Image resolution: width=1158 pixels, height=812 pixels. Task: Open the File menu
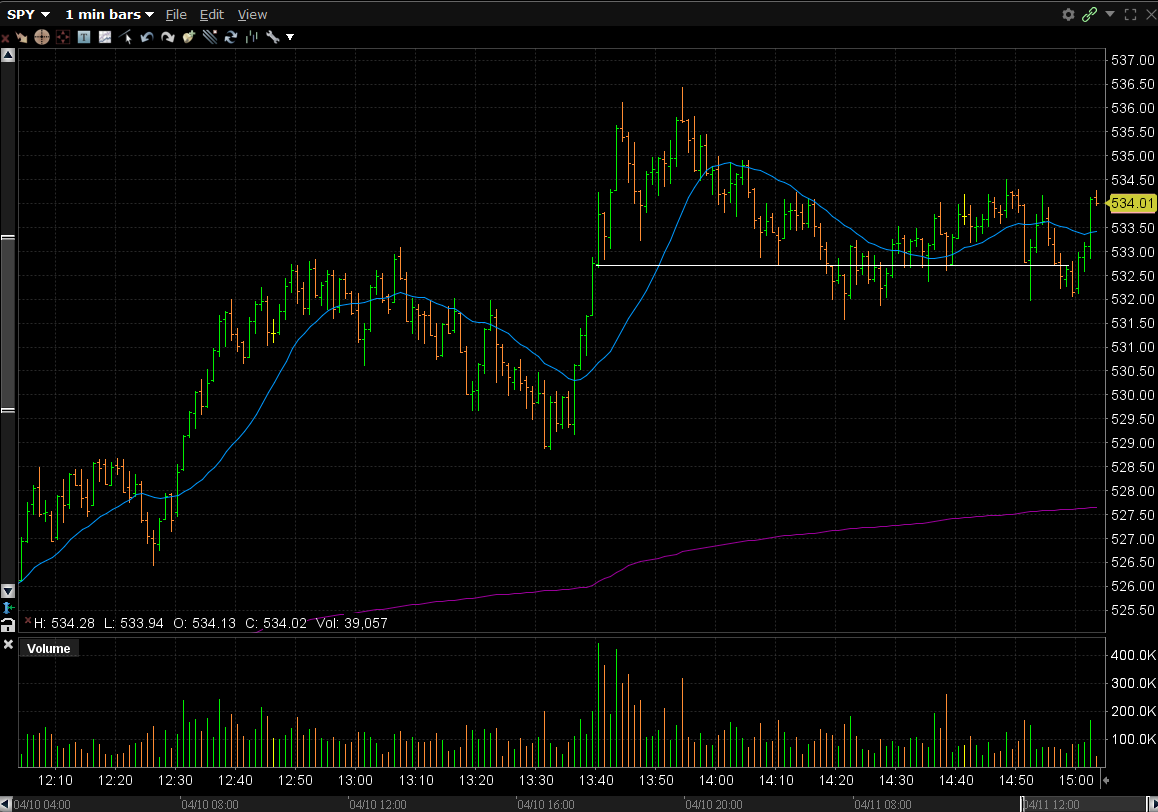pyautogui.click(x=176, y=14)
